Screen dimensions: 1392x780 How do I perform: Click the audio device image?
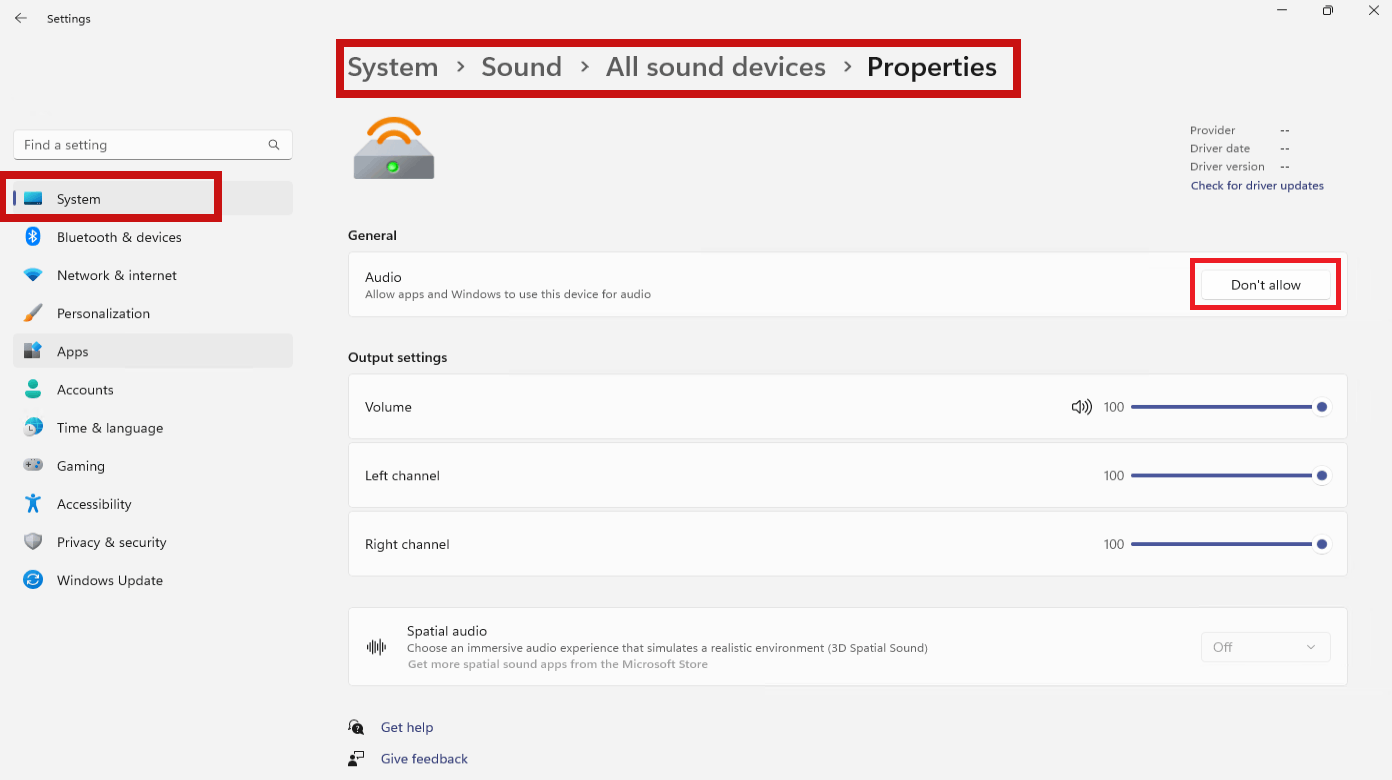click(x=394, y=148)
